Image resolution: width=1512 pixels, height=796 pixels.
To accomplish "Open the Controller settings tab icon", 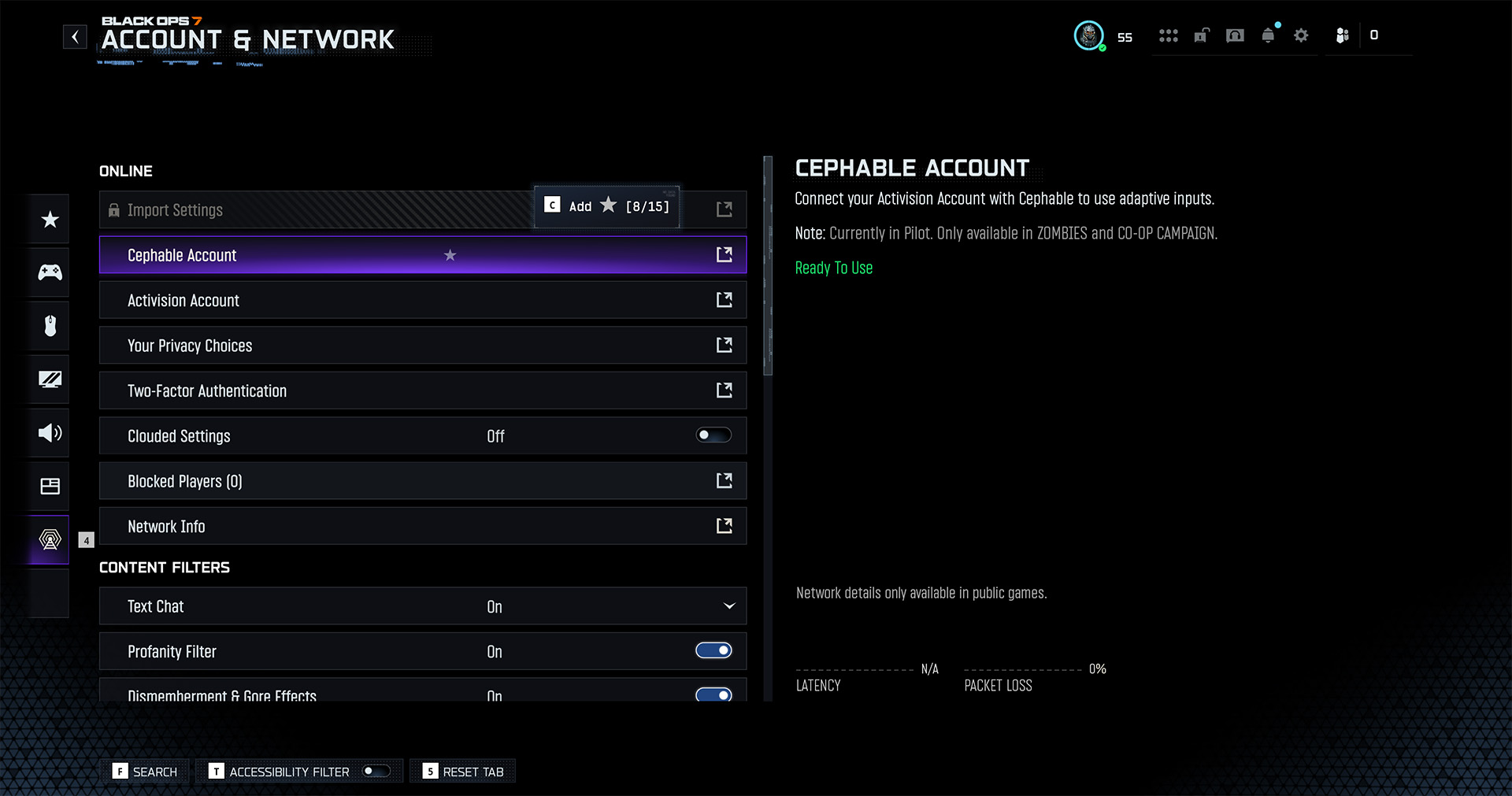I will [50, 272].
